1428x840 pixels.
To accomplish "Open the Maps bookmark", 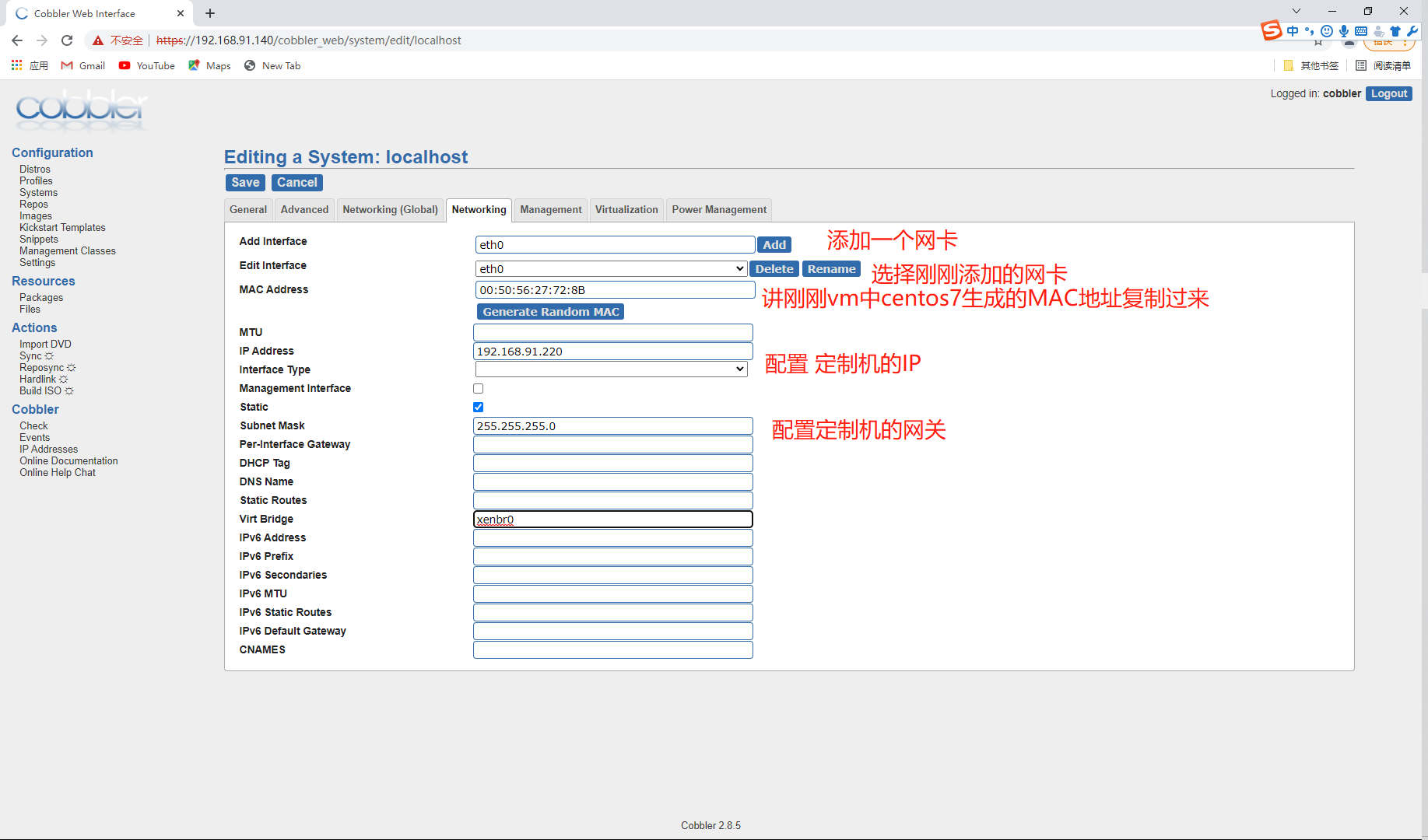I will click(x=209, y=65).
